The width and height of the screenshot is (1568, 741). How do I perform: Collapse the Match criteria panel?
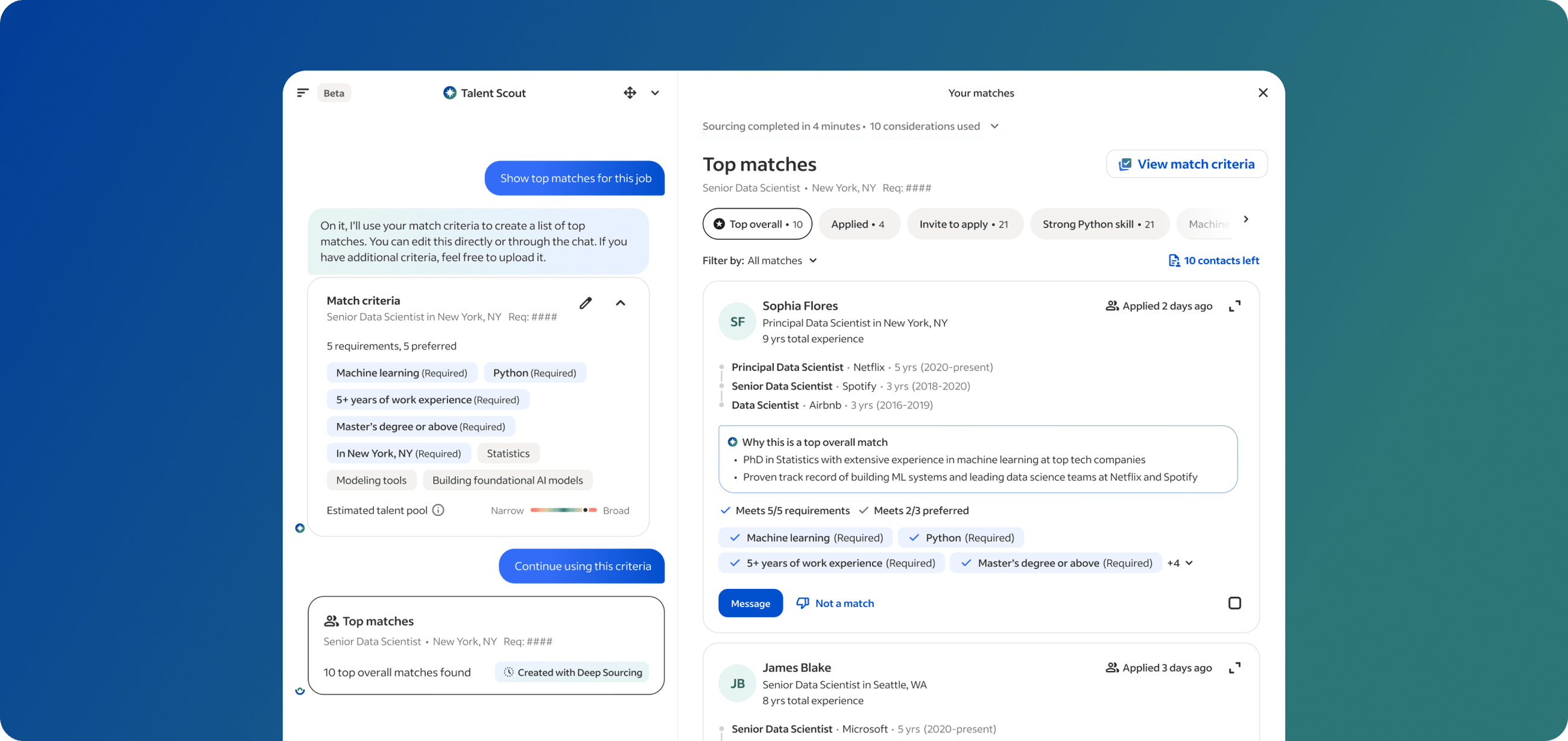pos(621,302)
